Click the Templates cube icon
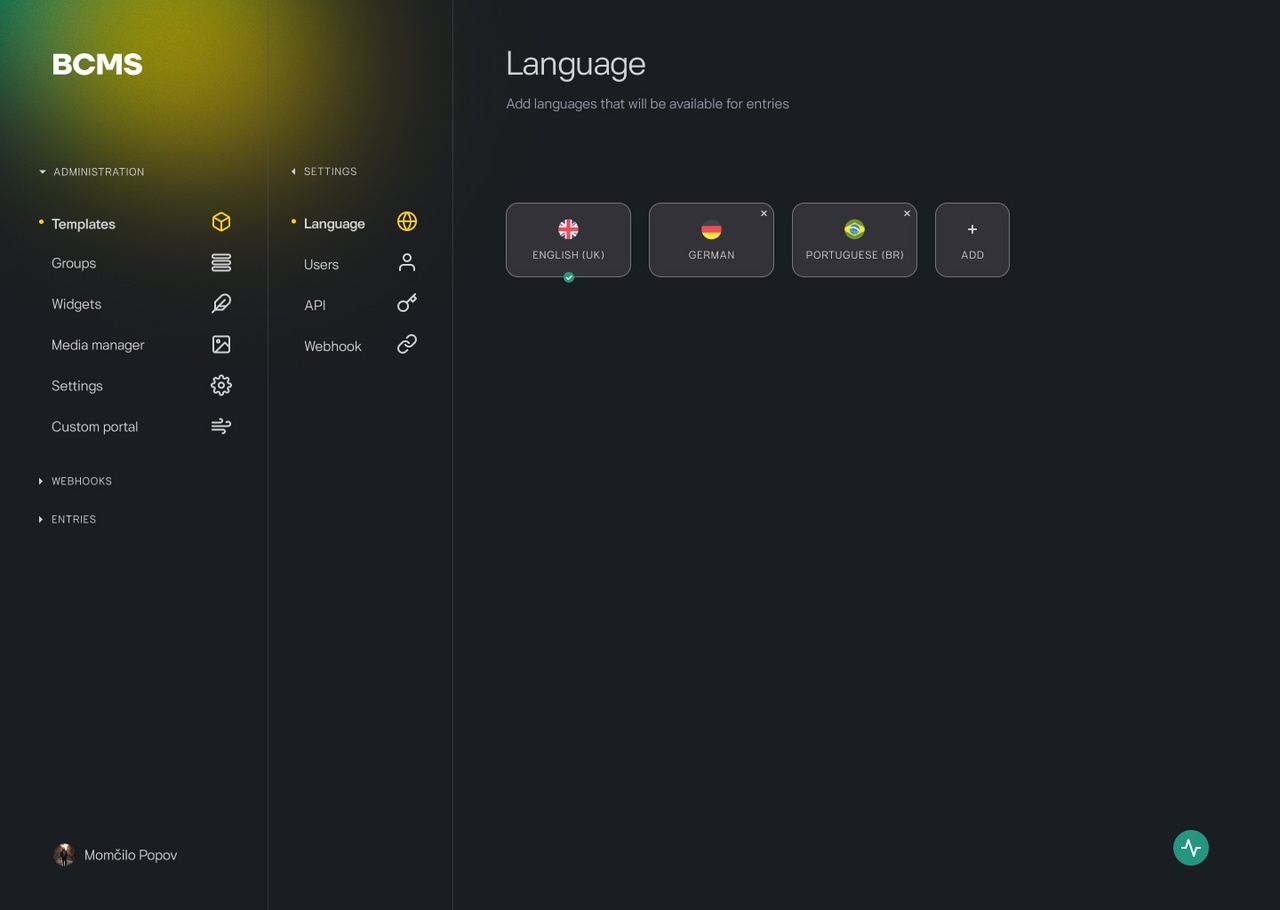 pos(221,222)
